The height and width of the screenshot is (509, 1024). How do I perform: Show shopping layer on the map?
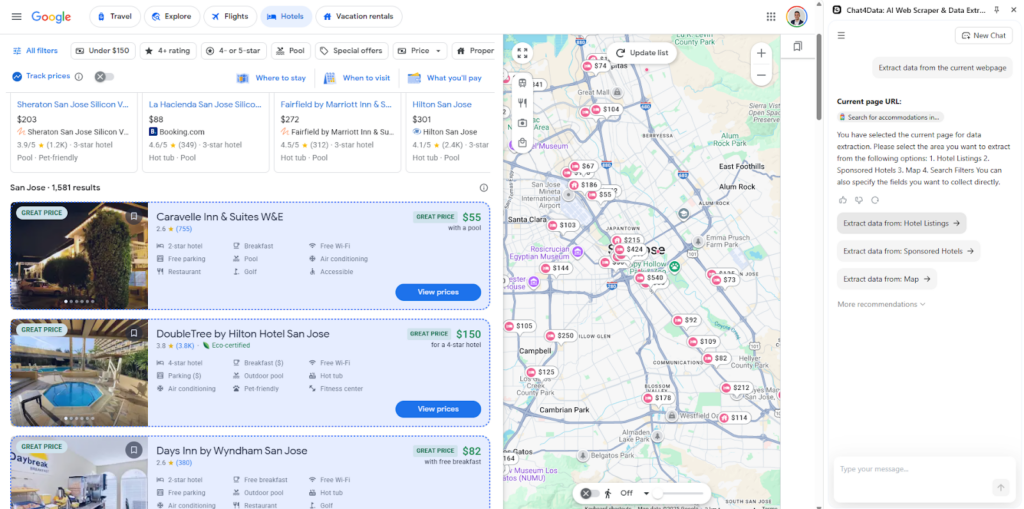click(522, 142)
